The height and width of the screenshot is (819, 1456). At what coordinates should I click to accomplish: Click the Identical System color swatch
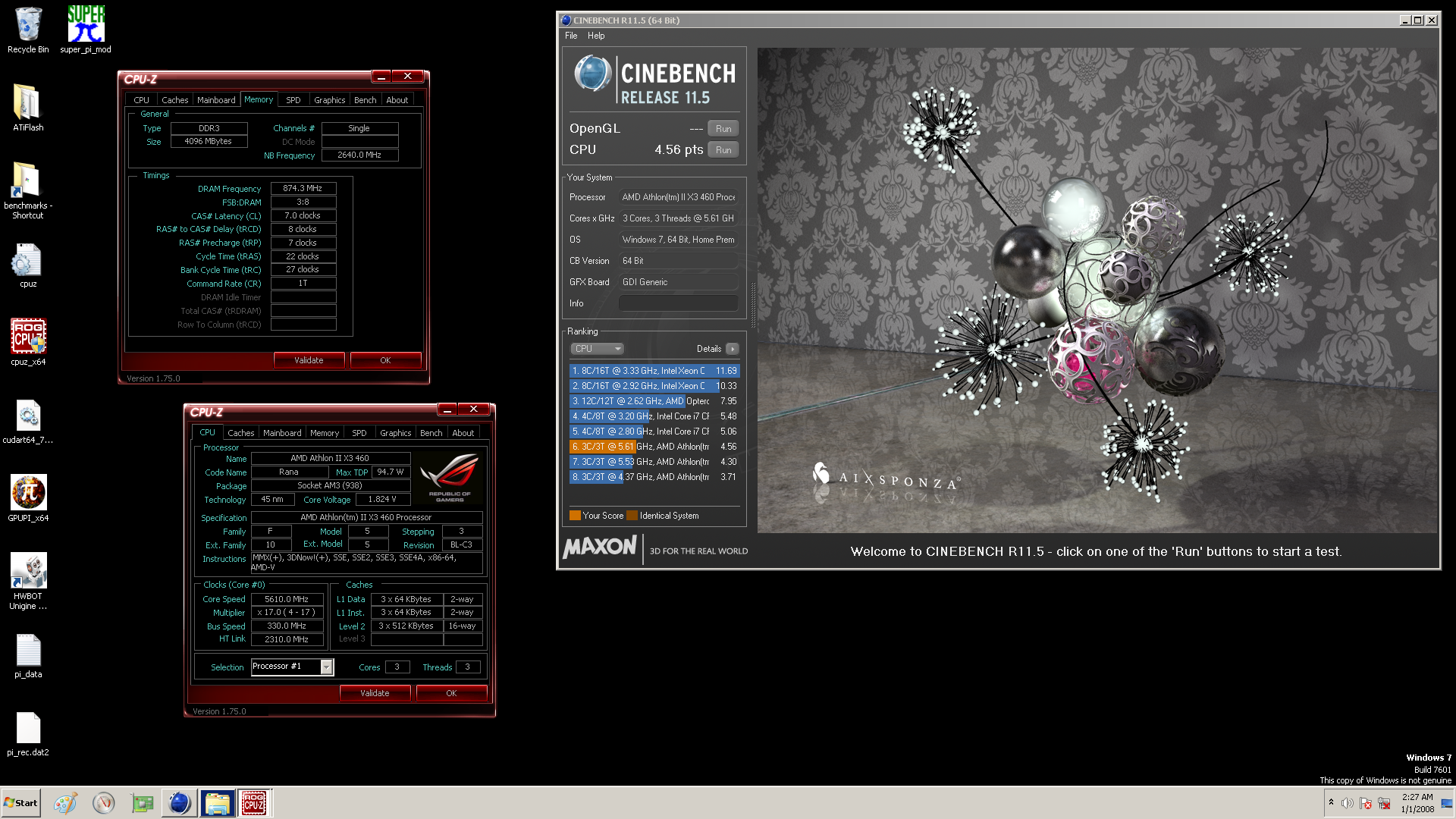pos(632,516)
